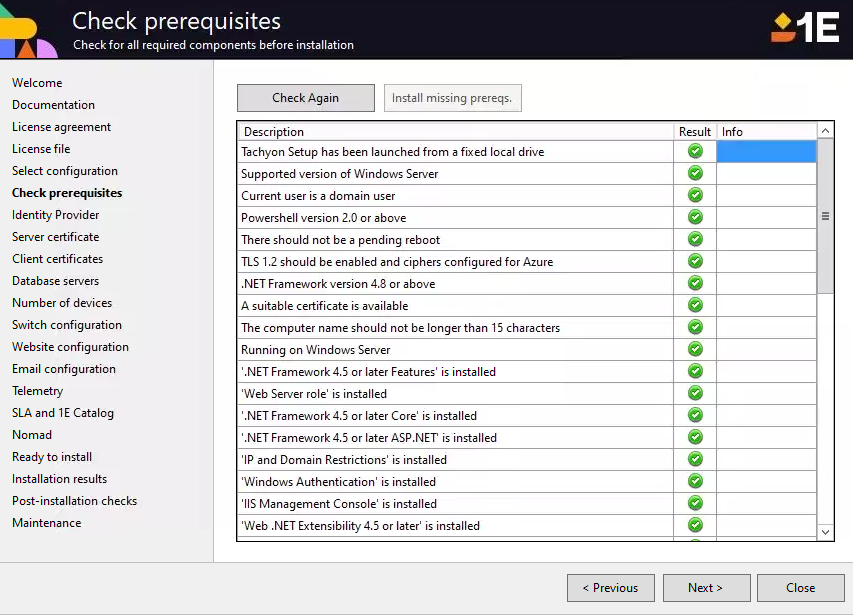The width and height of the screenshot is (853, 615).
Task: Click the colorful app logo at top left
Action: [x=28, y=30]
